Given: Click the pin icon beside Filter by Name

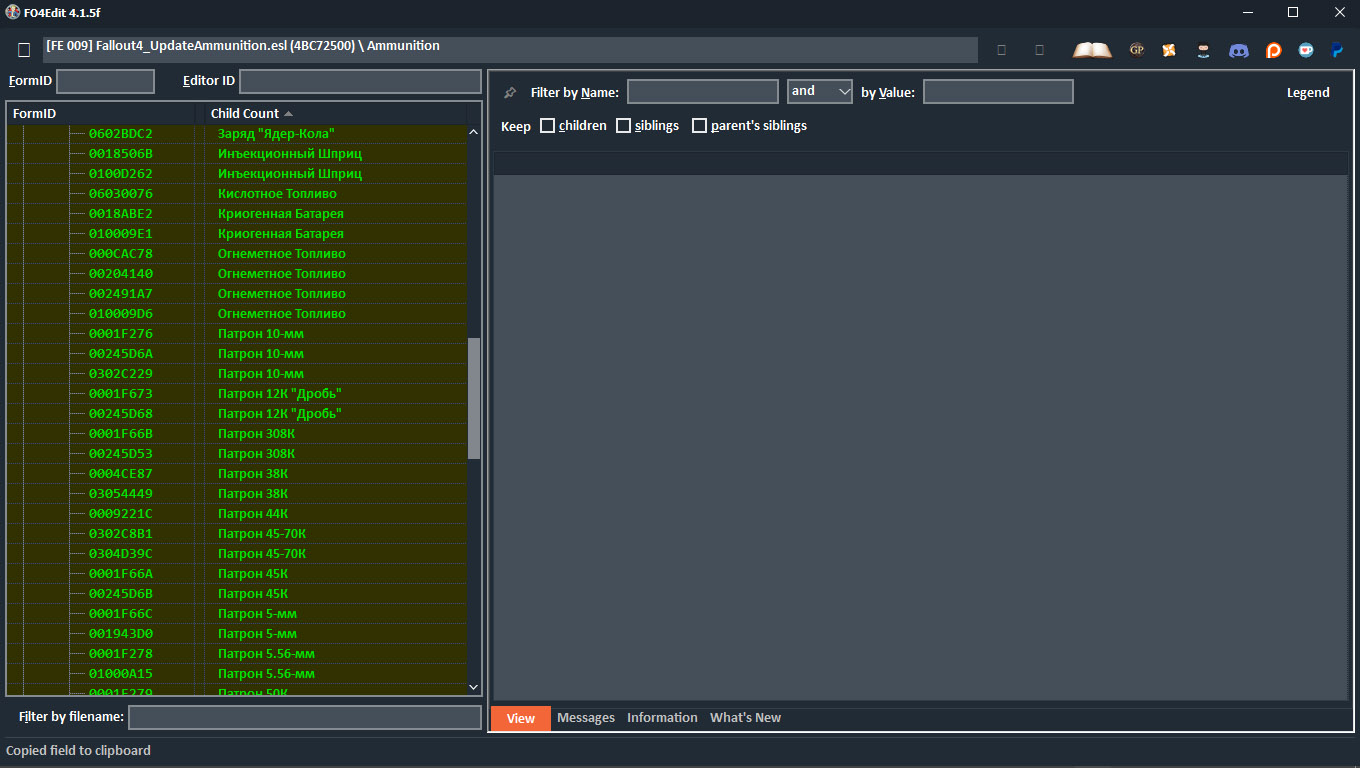Looking at the screenshot, I should [510, 93].
